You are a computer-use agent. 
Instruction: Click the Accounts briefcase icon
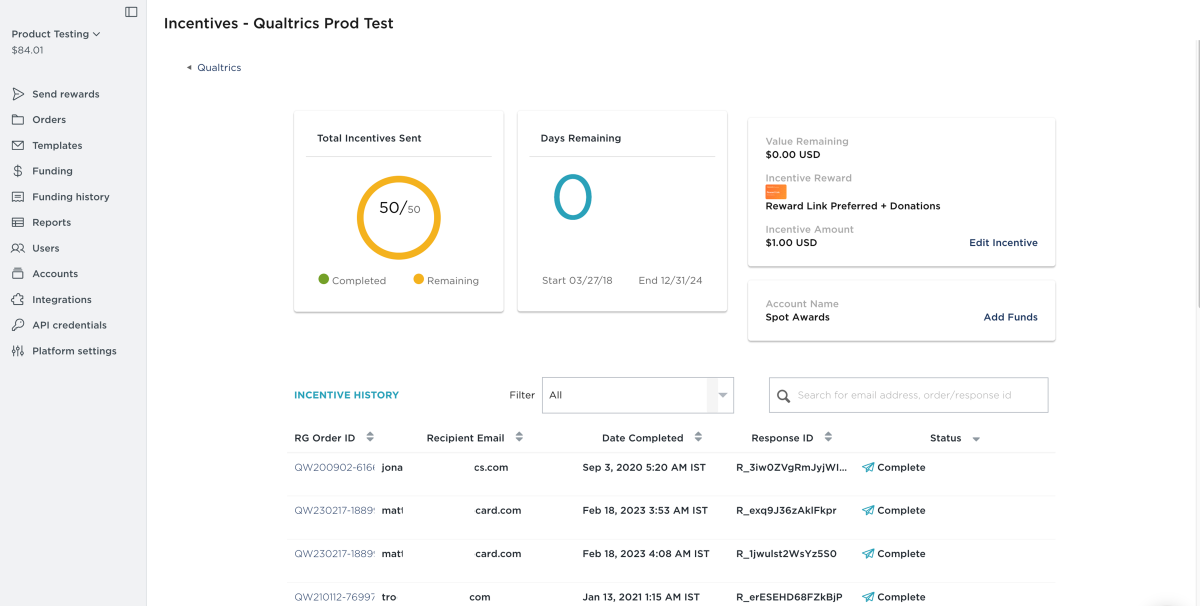click(18, 274)
